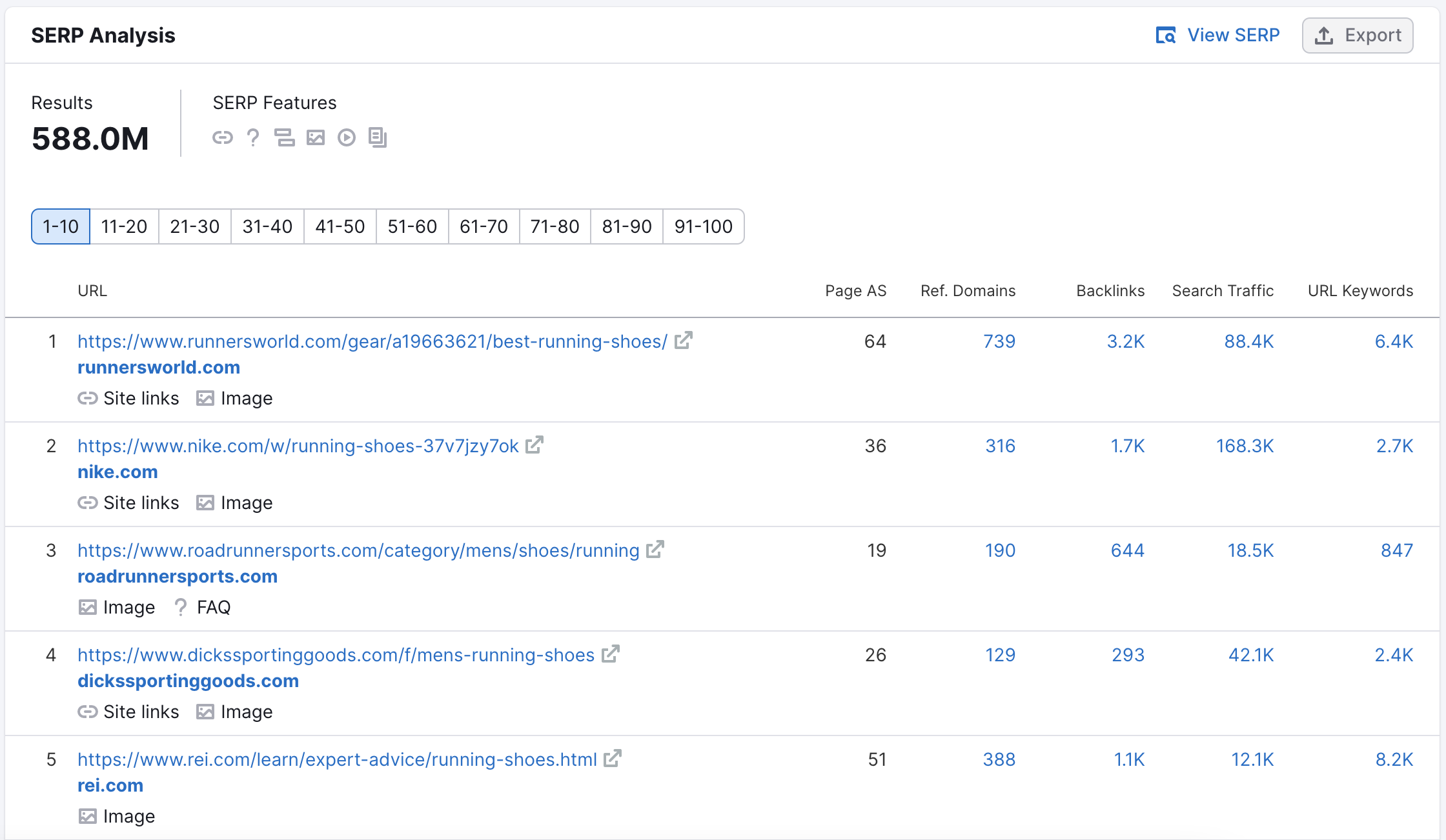Switch to 61-70 results range
This screenshot has width=1446, height=840.
(x=484, y=226)
